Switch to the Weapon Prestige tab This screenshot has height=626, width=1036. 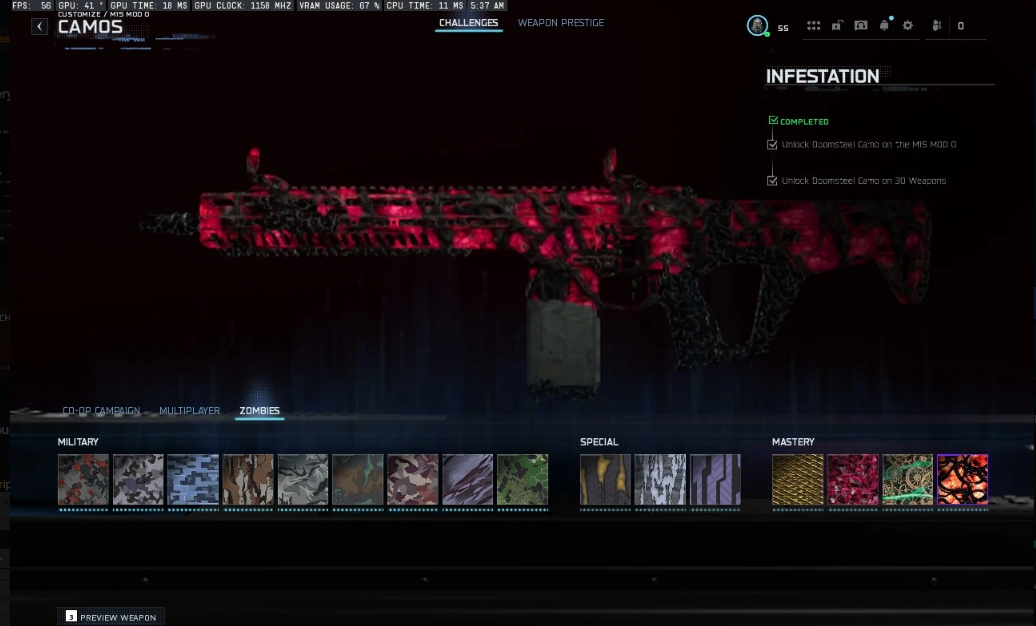tap(560, 23)
